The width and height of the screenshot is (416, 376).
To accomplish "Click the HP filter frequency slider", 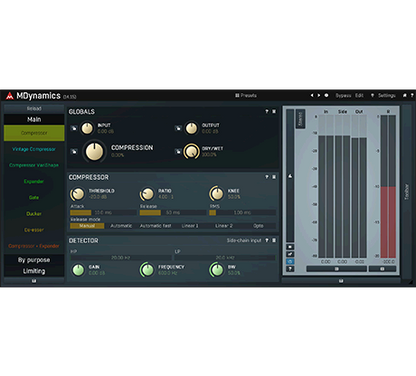I will pos(121,258).
